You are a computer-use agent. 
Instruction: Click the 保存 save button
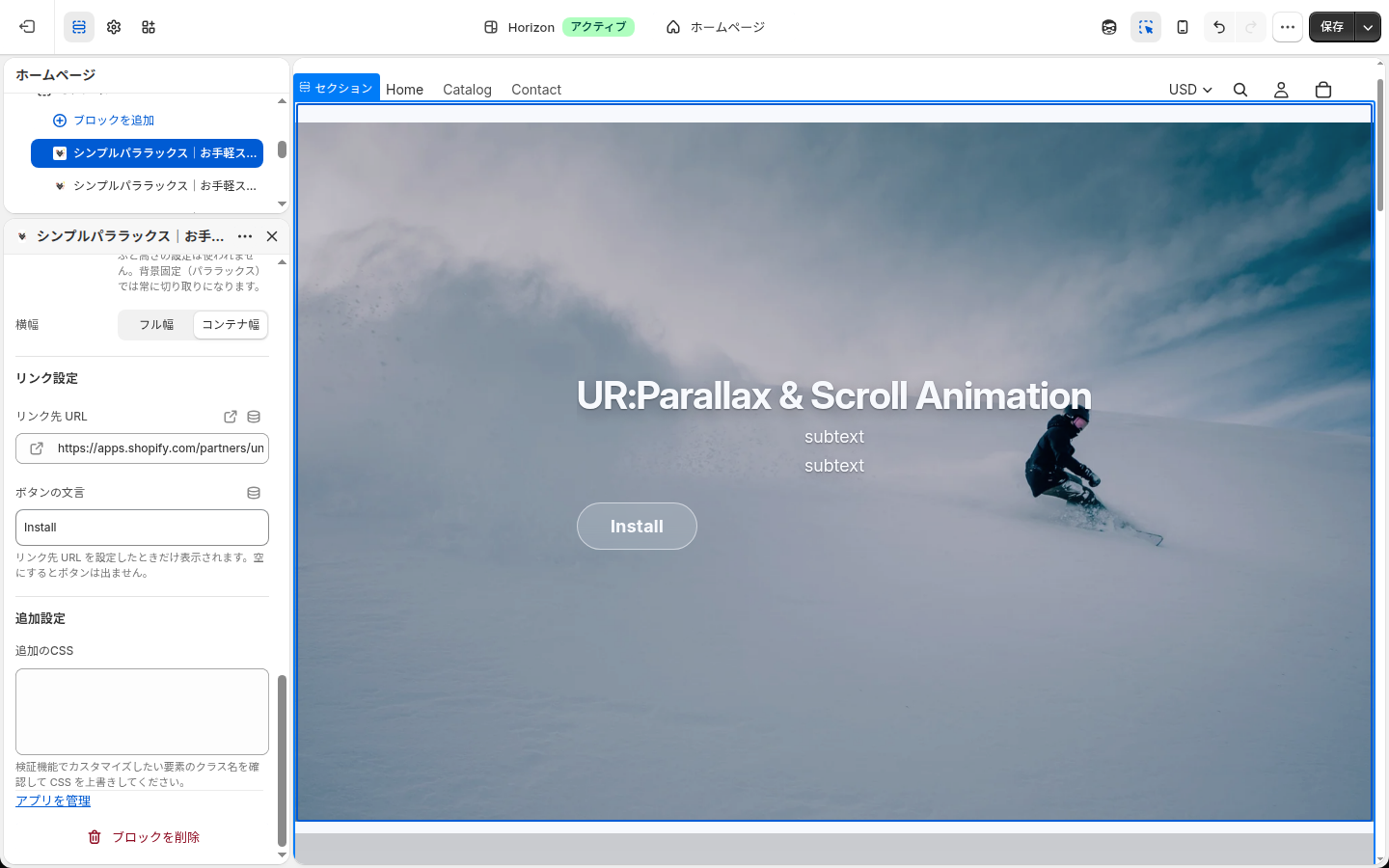(x=1332, y=27)
